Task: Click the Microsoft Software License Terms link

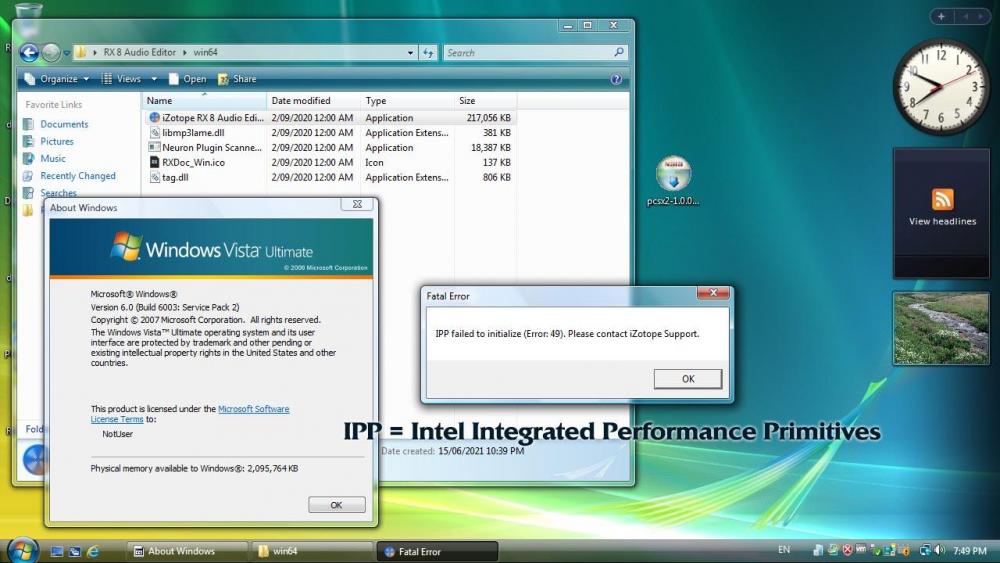Action: 190,414
